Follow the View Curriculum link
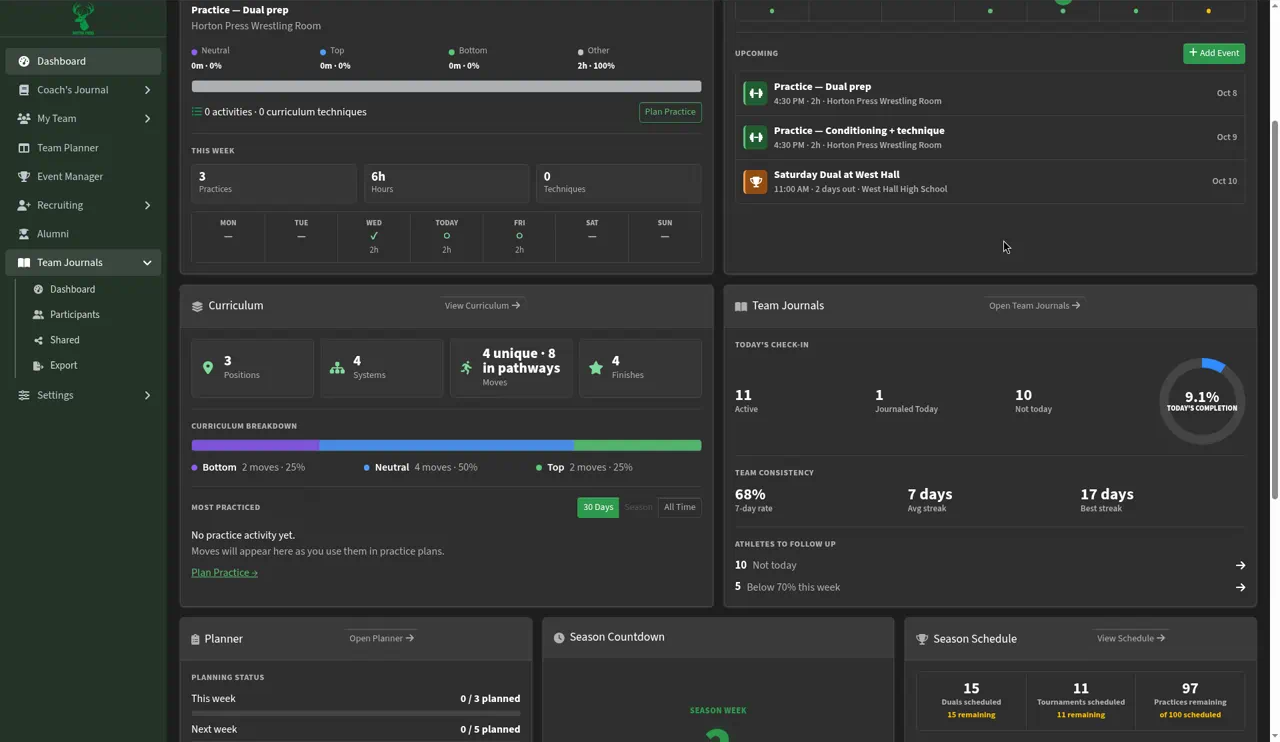 pos(482,306)
